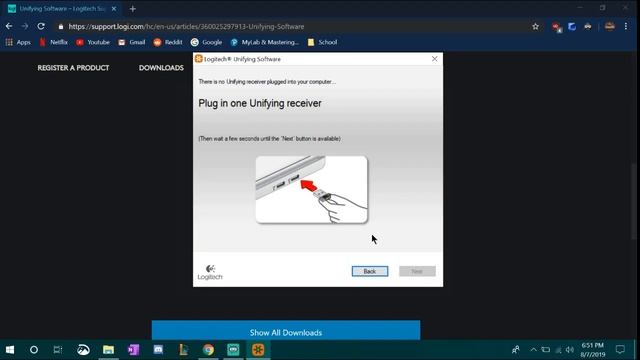Click the volume speaker tray icon

coord(570,349)
